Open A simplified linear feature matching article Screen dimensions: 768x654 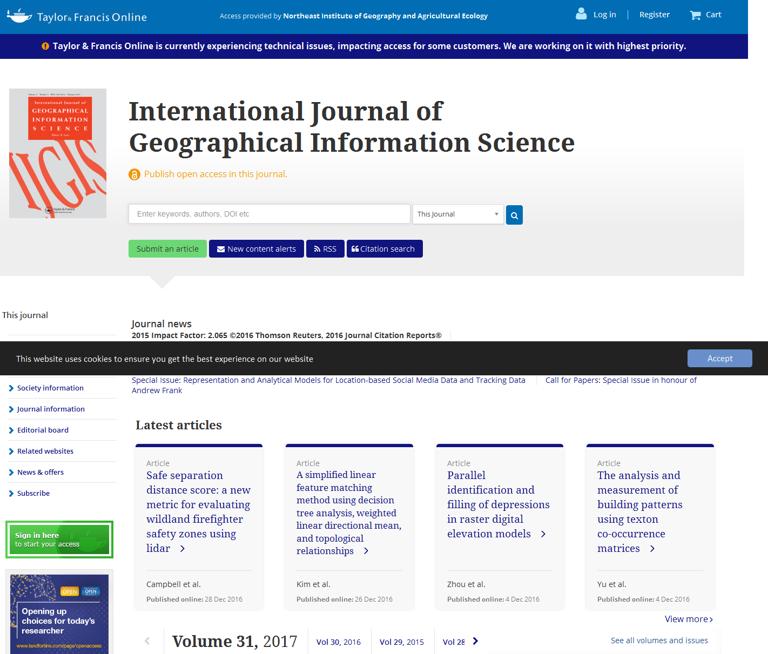(x=349, y=513)
